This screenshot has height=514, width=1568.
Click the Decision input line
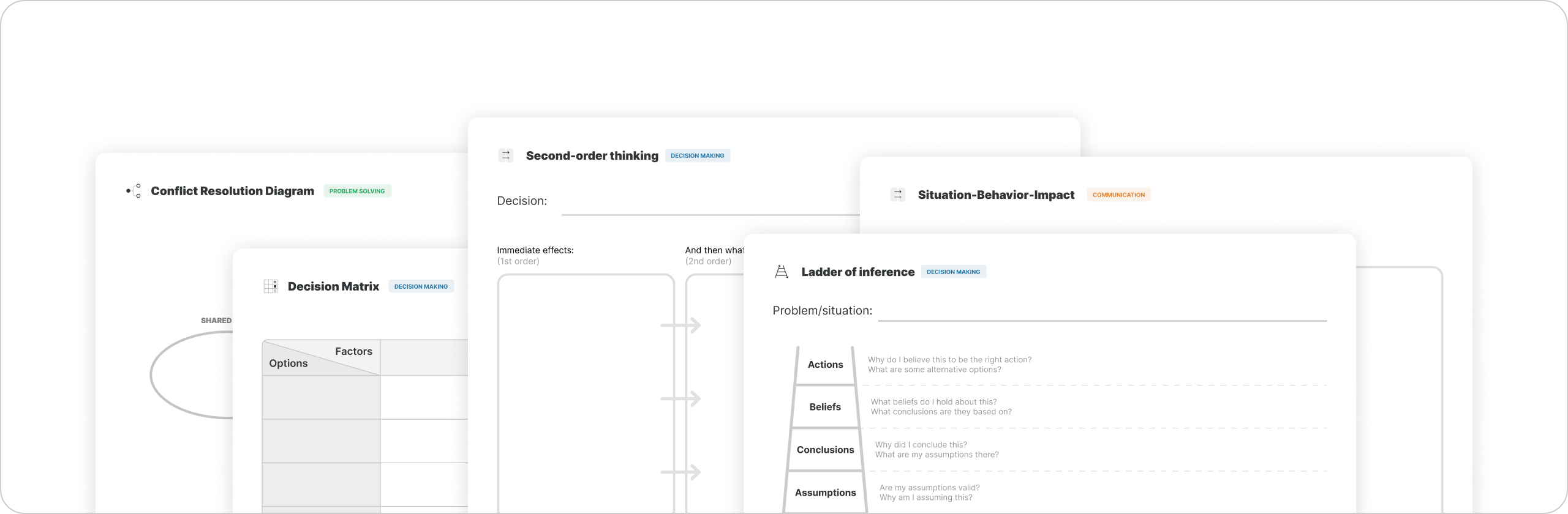click(710, 214)
